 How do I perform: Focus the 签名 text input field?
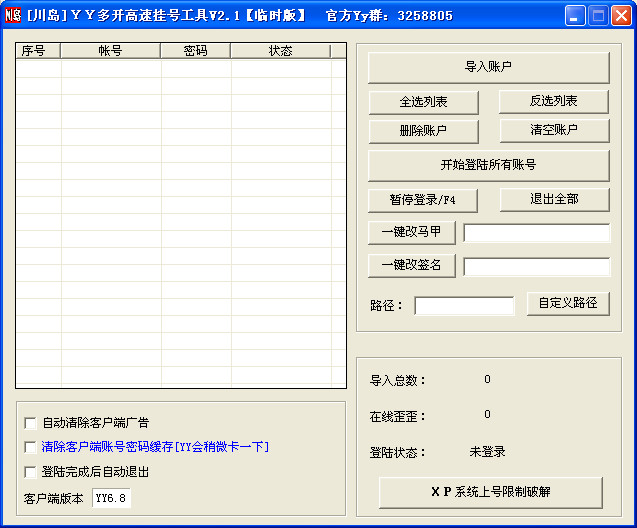537,267
